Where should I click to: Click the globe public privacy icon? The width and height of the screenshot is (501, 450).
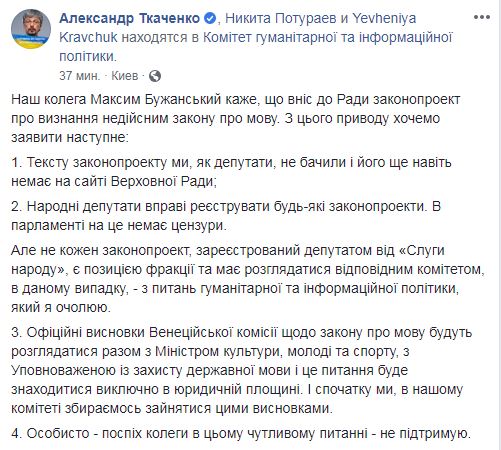155,76
